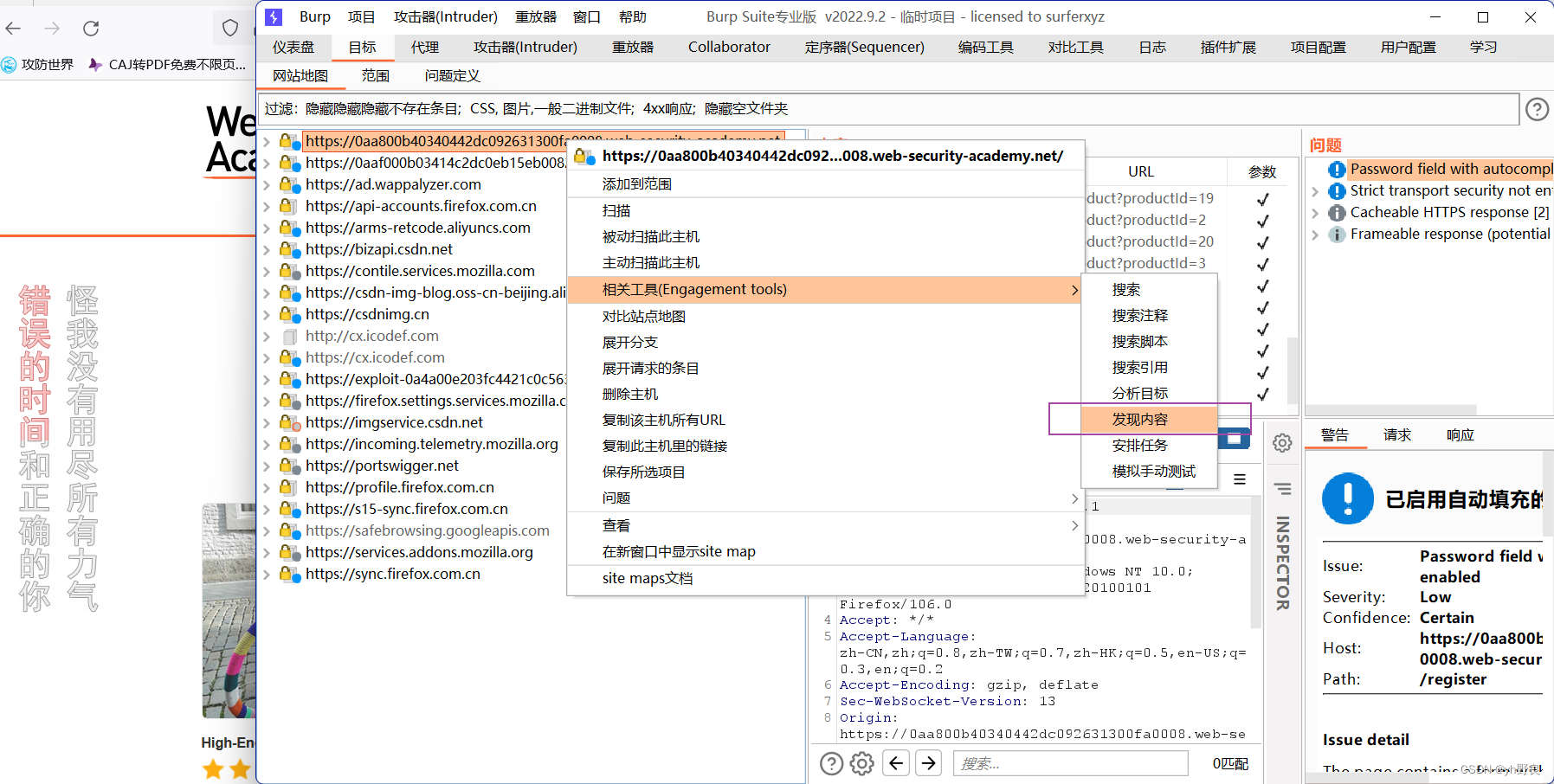
Task: Go to next search match arrow
Action: [x=928, y=762]
